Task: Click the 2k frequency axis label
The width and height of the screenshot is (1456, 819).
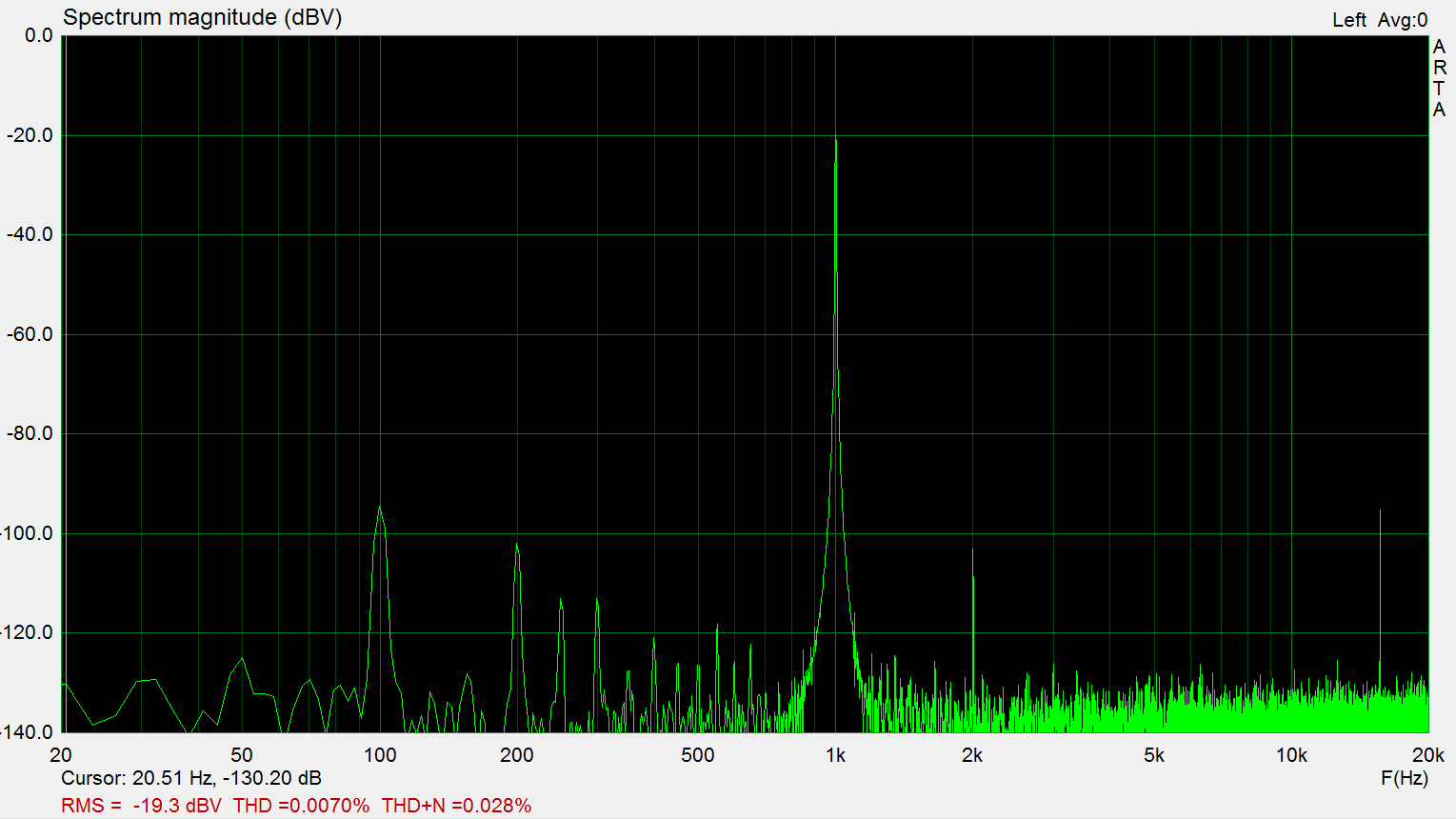Action: [x=972, y=755]
